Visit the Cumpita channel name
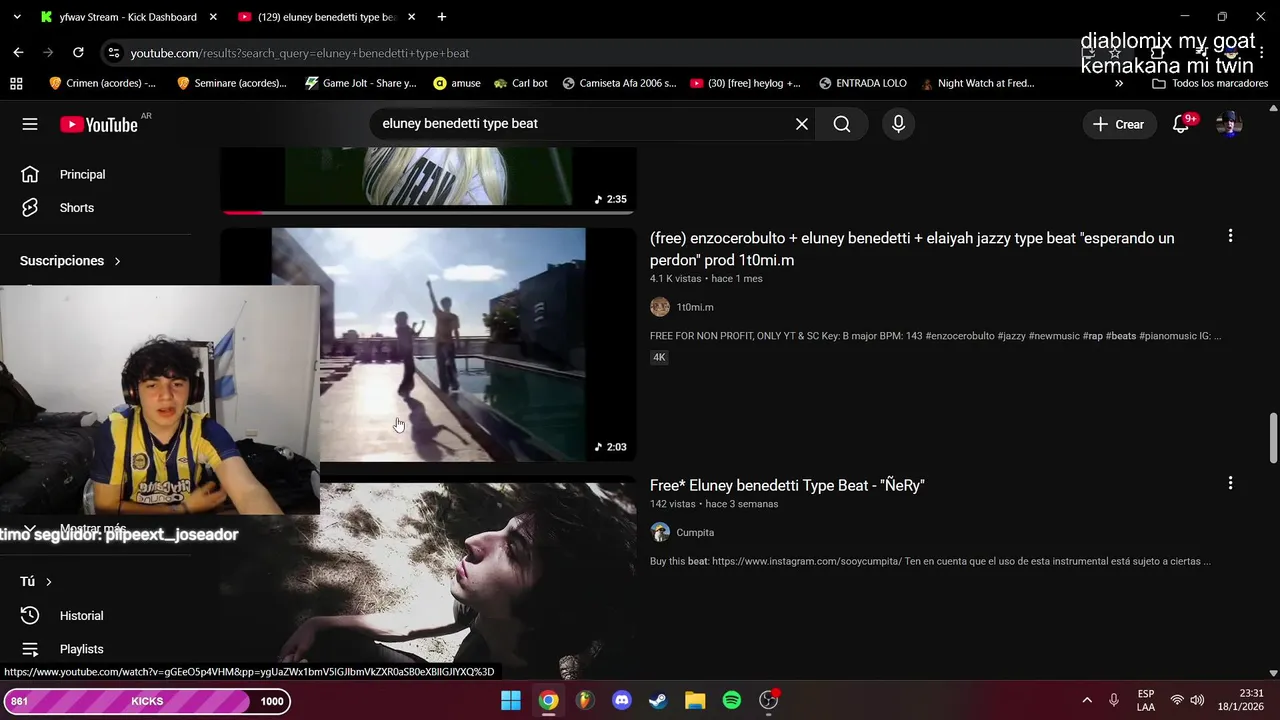This screenshot has width=1280, height=720. pyautogui.click(x=695, y=532)
